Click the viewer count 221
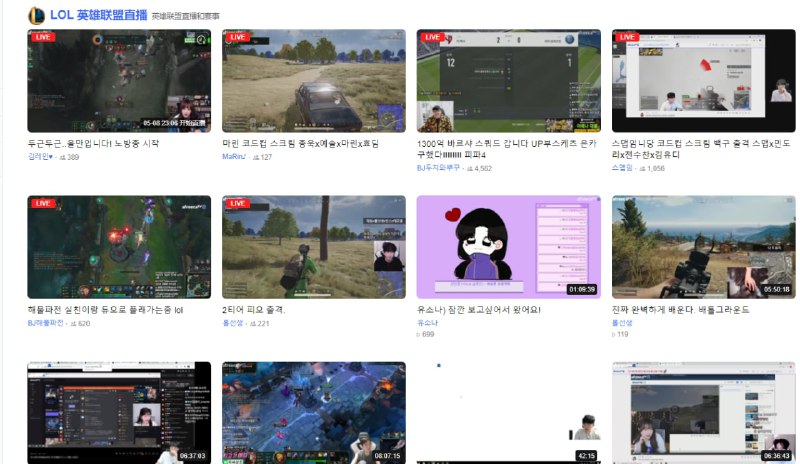 coord(260,324)
